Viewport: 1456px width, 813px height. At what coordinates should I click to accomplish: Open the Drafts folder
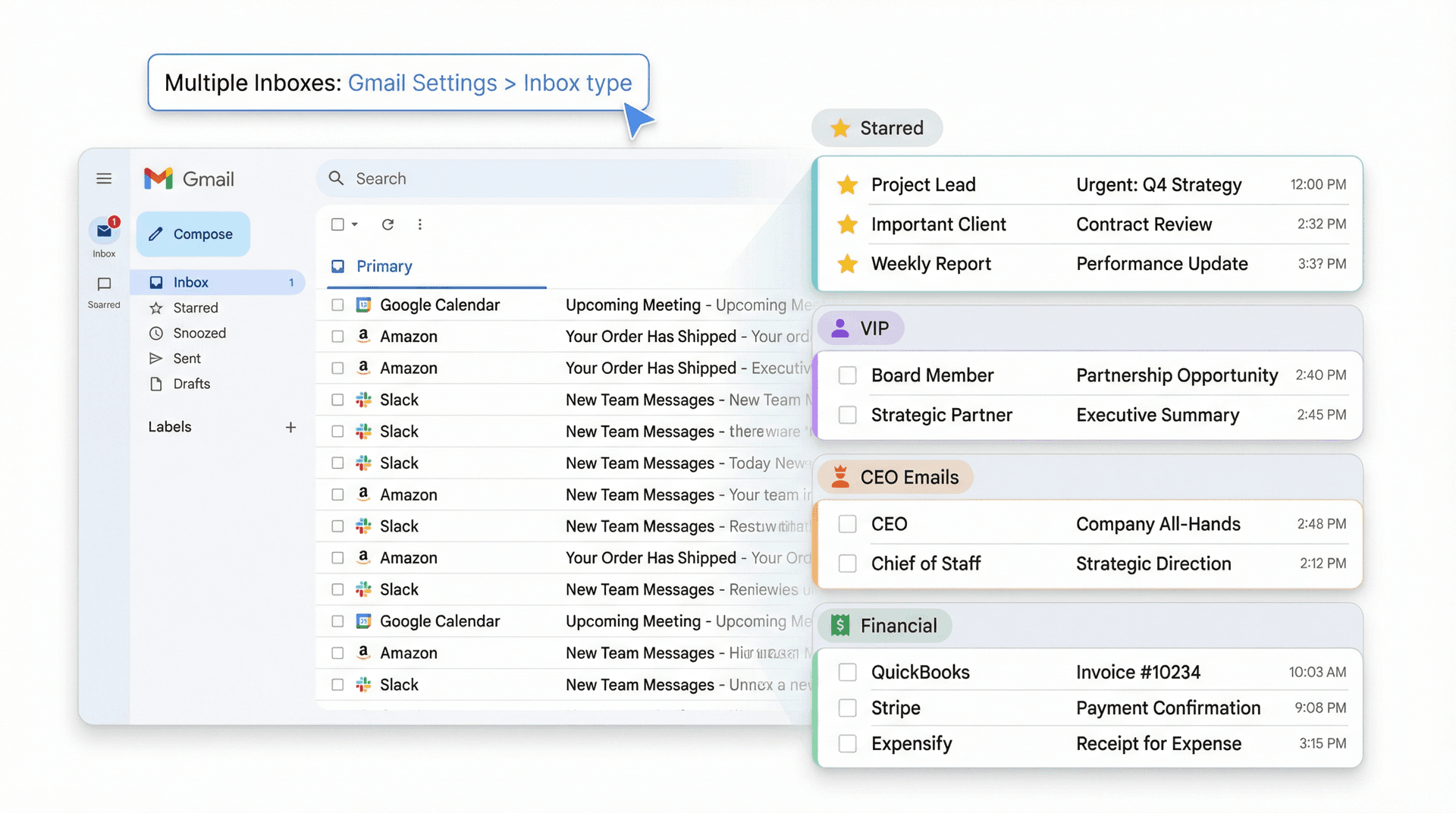[192, 384]
